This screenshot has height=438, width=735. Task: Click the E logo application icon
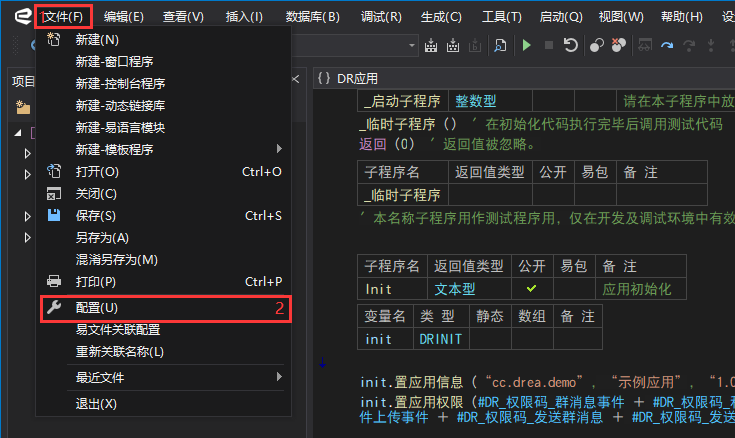click(15, 16)
